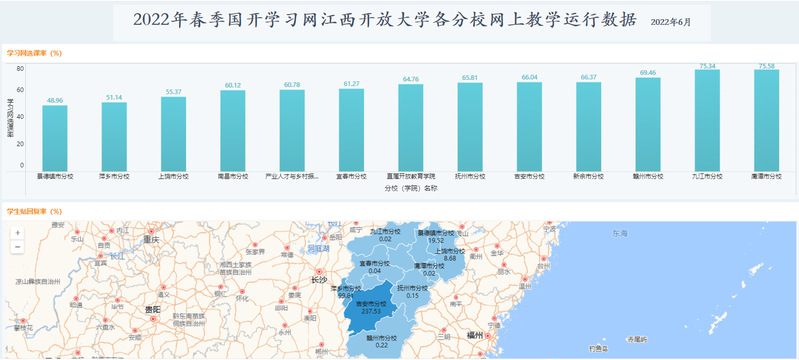Select the 吉安市分校 bar in the chart
Viewport: 799px width, 360px height.
click(529, 127)
